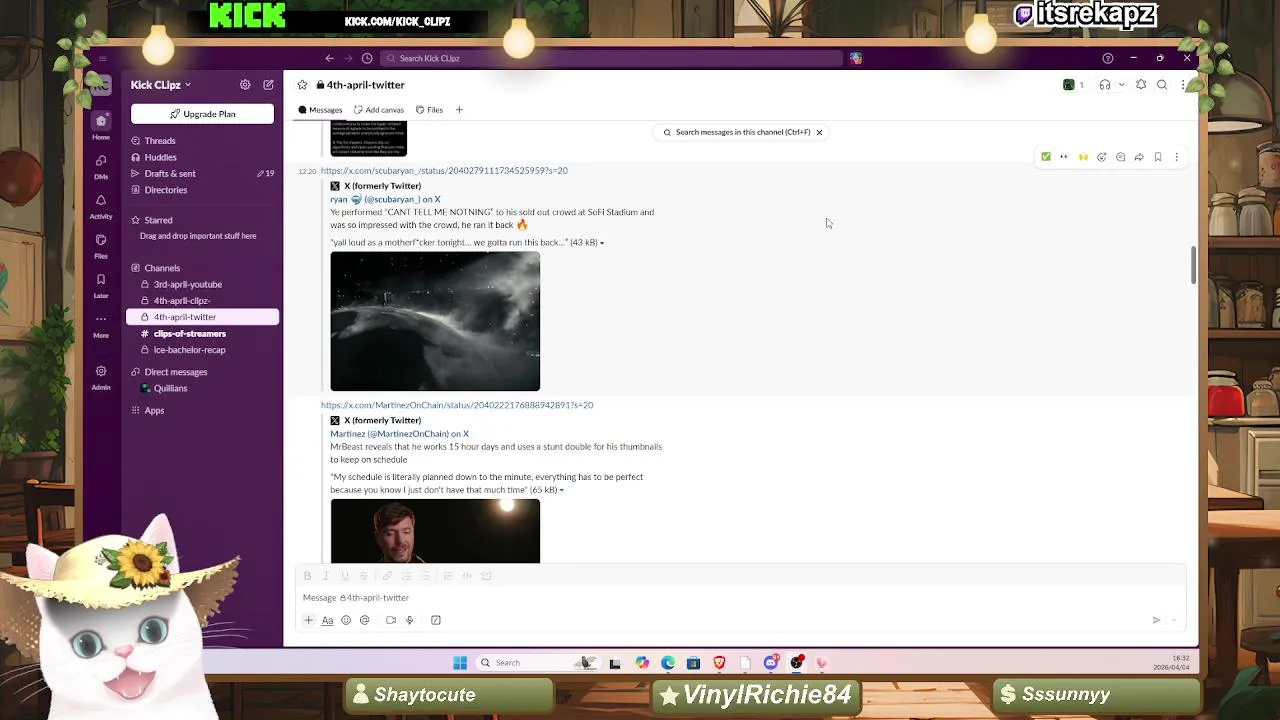Open Home in the Slack sidebar
The width and height of the screenshot is (1280, 720).
[101, 126]
